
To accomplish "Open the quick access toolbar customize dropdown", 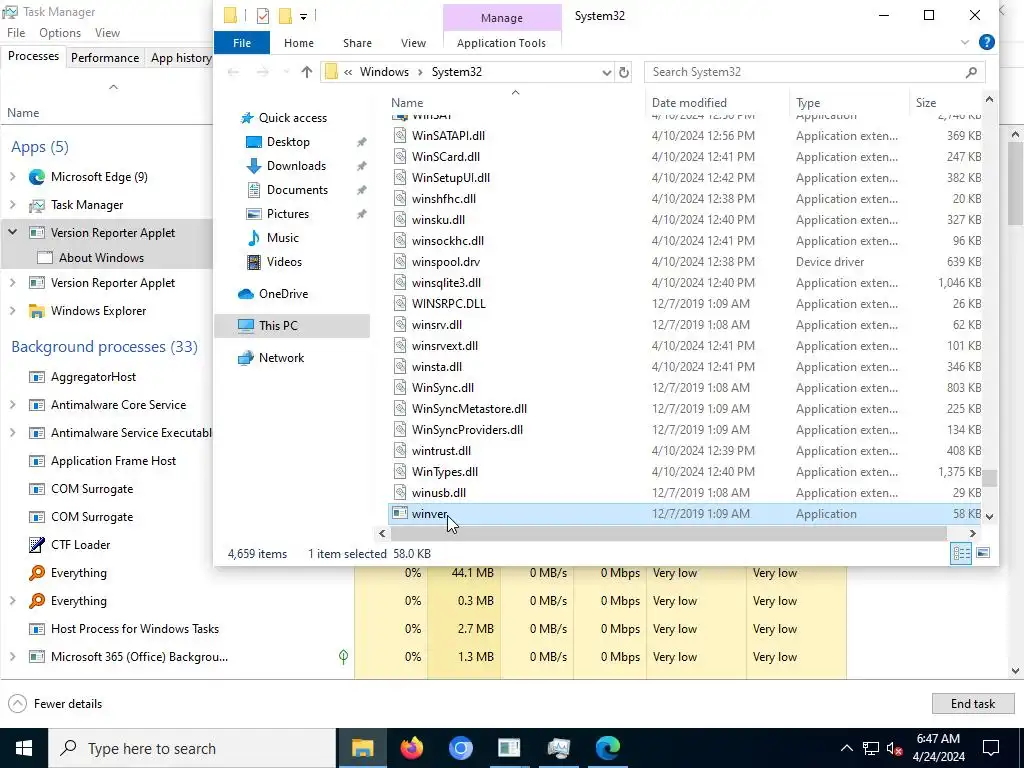I will pos(304,16).
